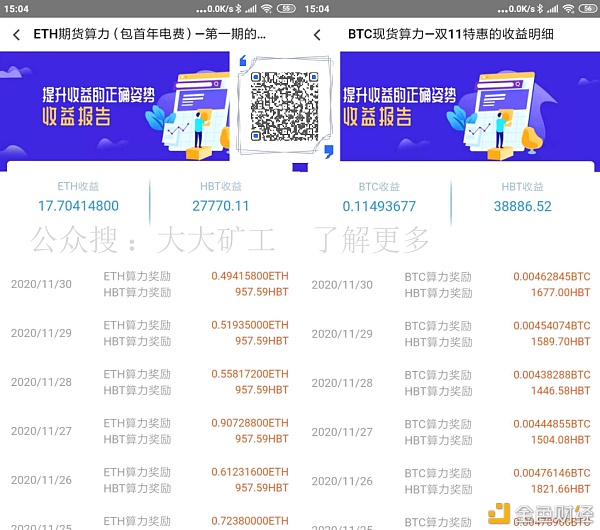Tap reward 0.00462845BTC
Image resolution: width=600 pixels, height=530 pixels.
click(x=552, y=276)
